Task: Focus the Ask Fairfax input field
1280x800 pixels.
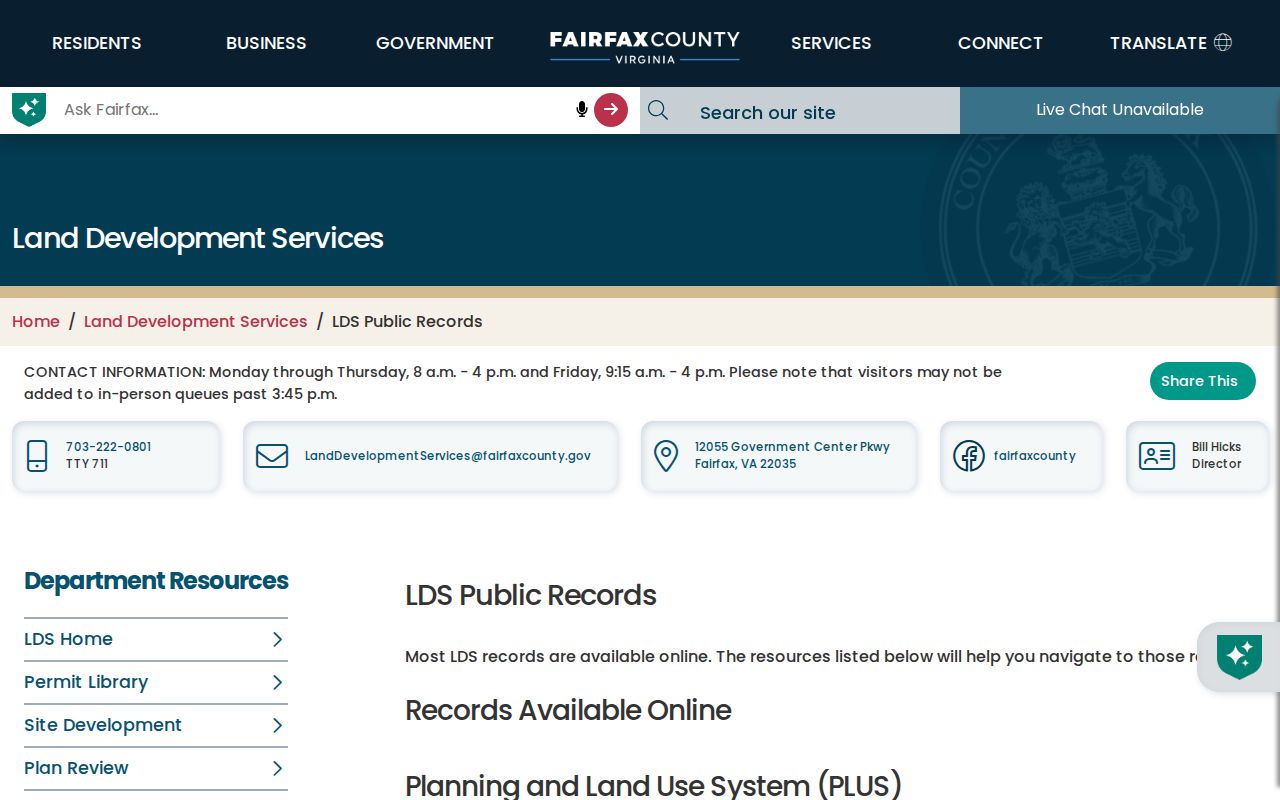Action: tap(310, 110)
